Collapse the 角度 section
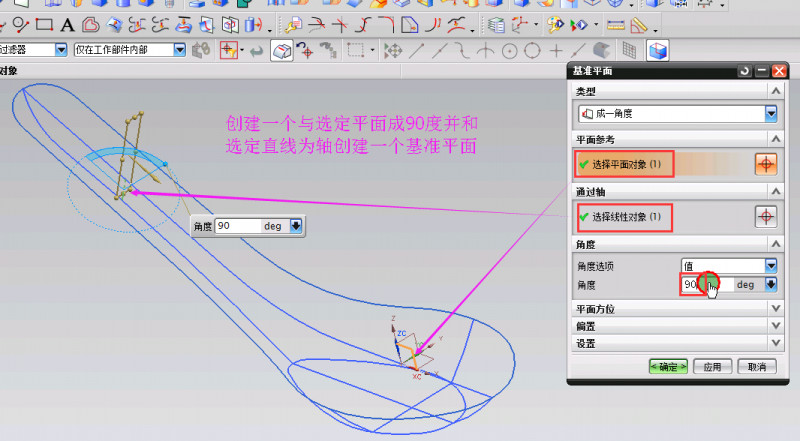The width and height of the screenshot is (800, 441). (x=776, y=244)
